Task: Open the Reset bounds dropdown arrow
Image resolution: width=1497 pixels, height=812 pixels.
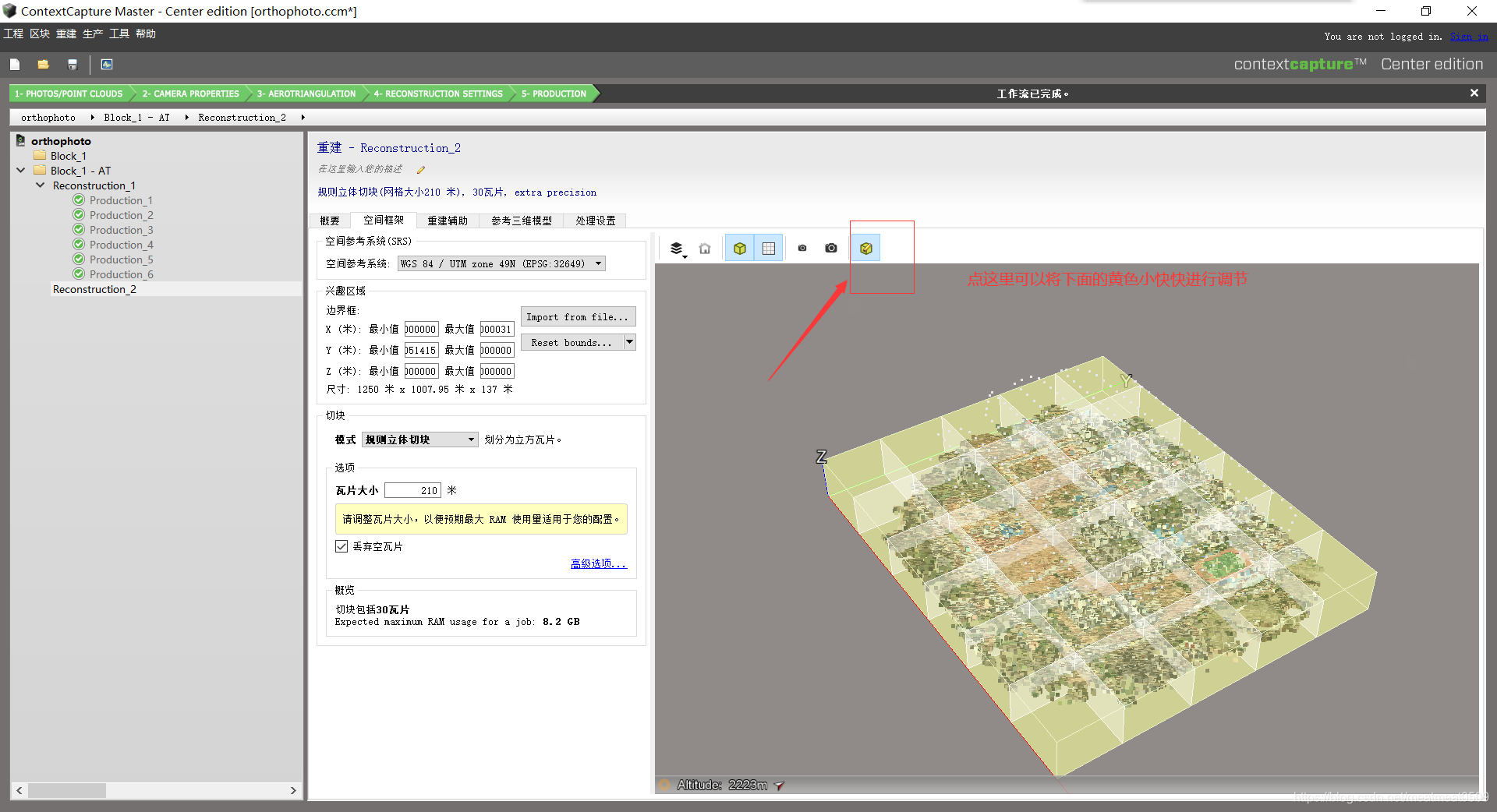Action: (x=630, y=343)
